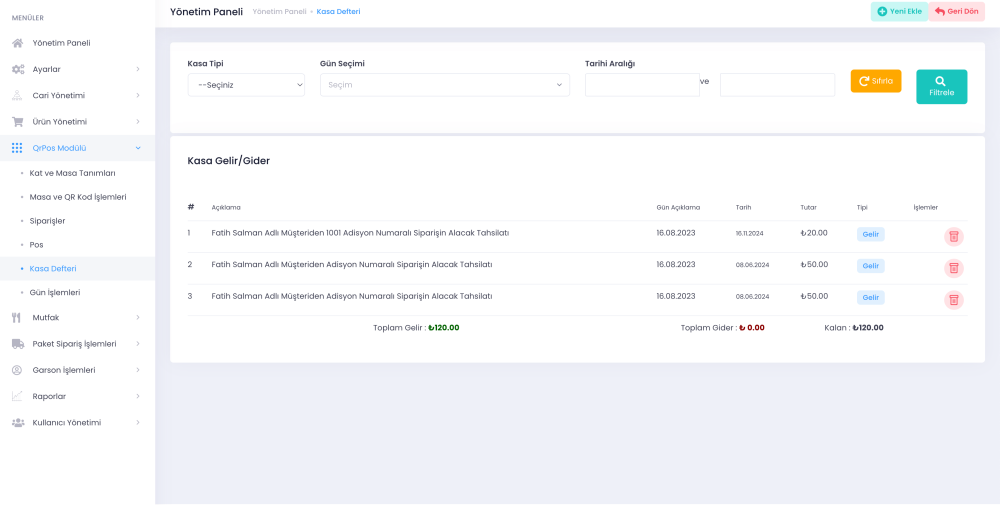Click the back arrow icon in Geri Dön
Viewport: 1000px width, 505px height.
point(940,11)
